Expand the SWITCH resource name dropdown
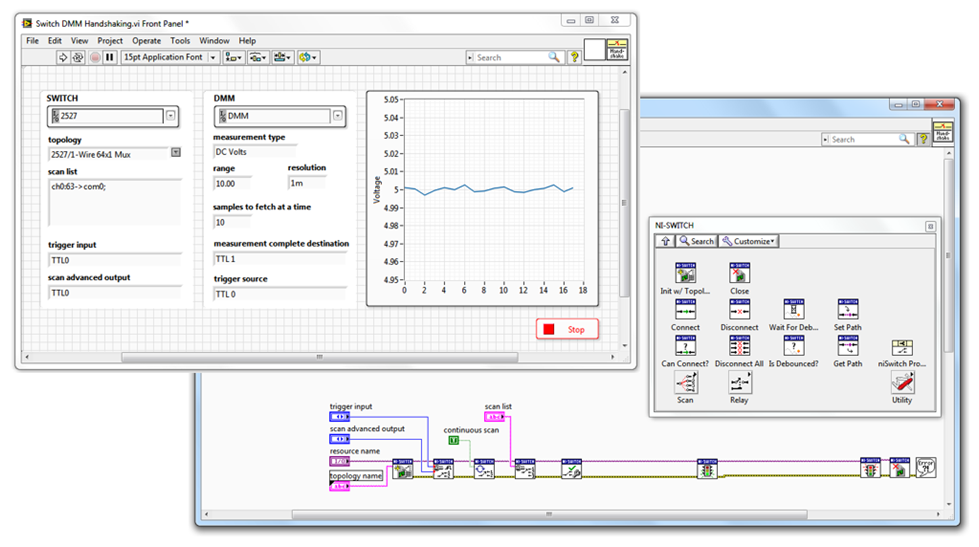 (x=170, y=116)
